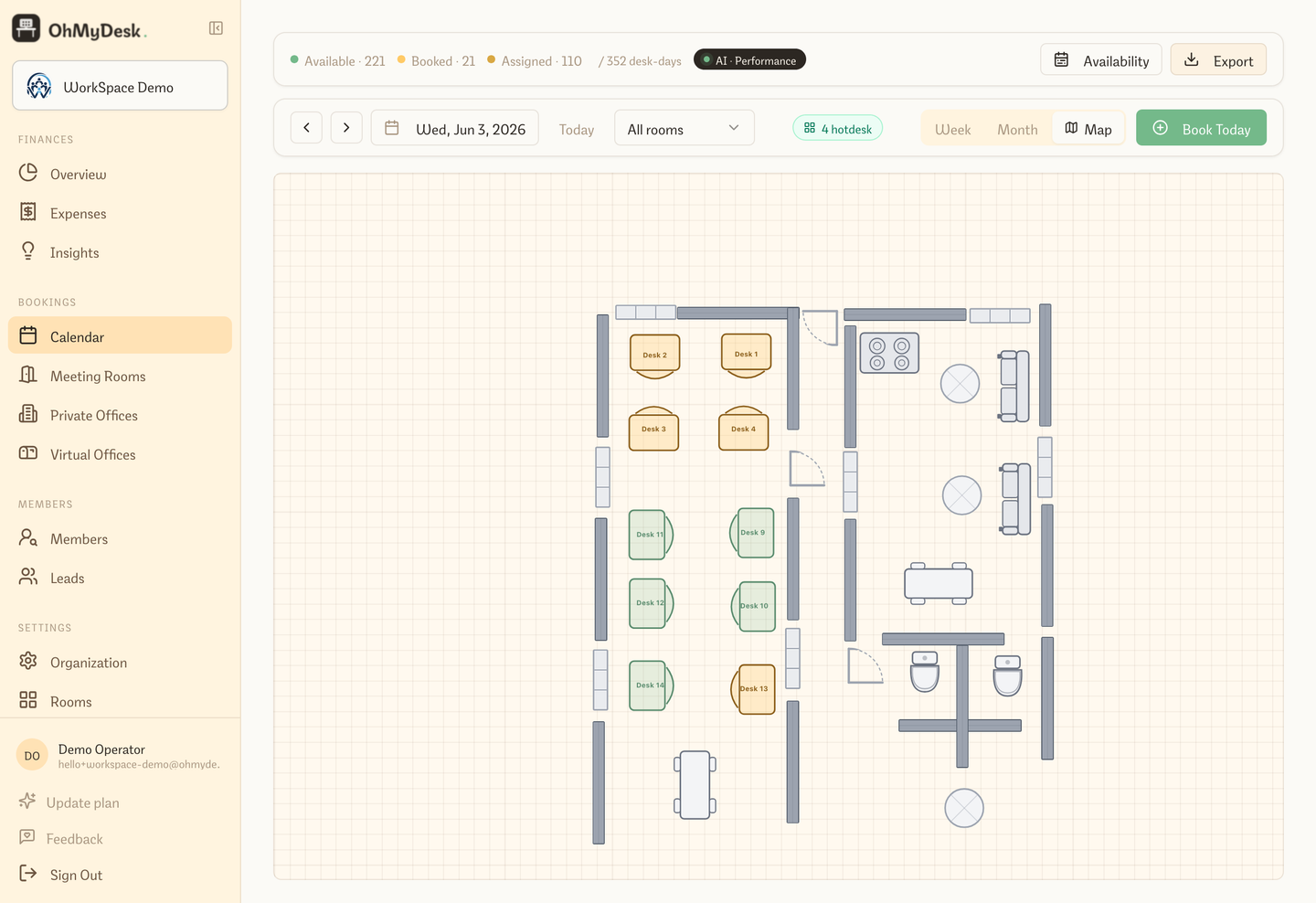This screenshot has width=1316, height=903.
Task: Open Overview in Finances
Action: 120,174
